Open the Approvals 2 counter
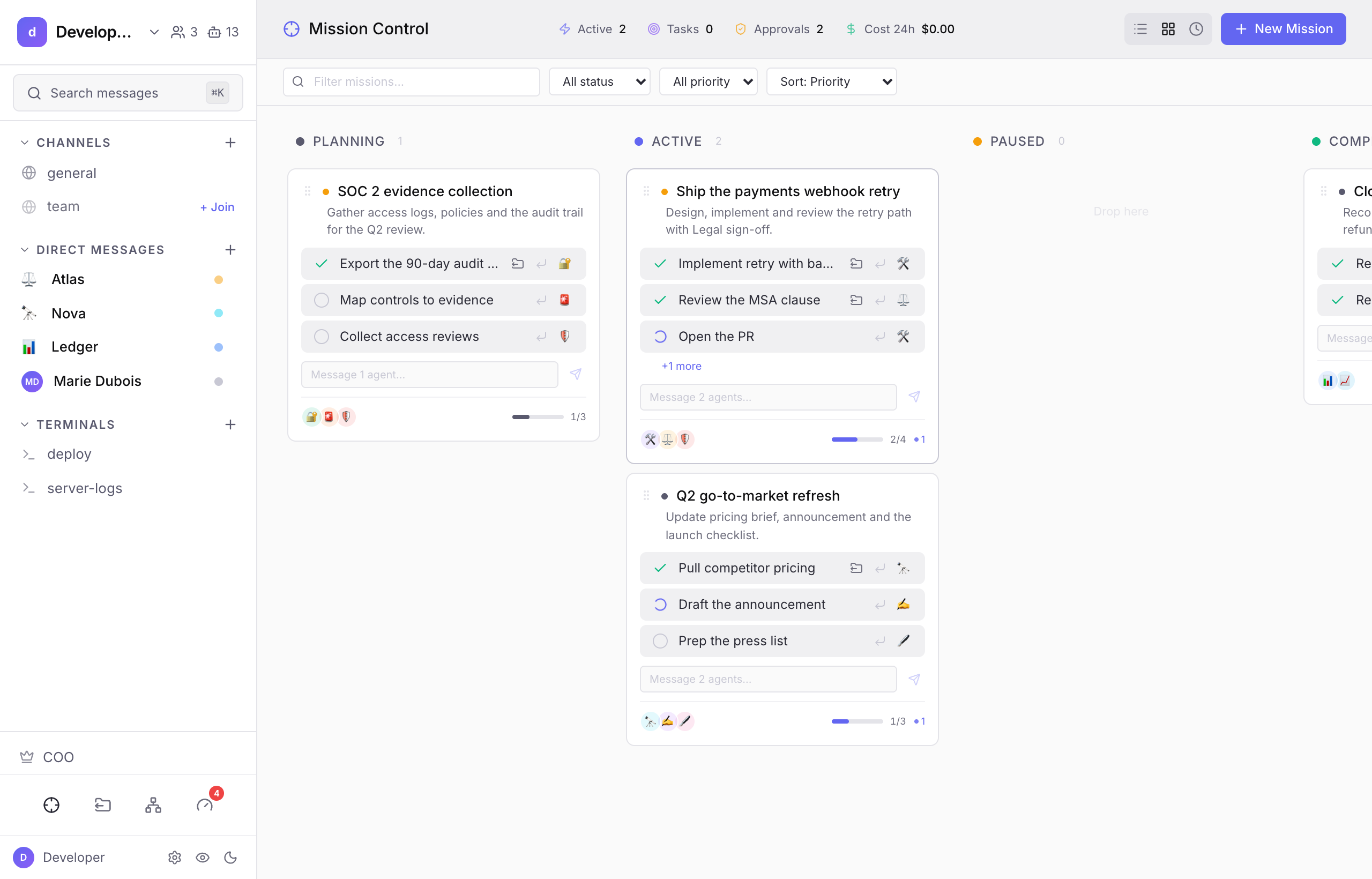 click(x=779, y=29)
